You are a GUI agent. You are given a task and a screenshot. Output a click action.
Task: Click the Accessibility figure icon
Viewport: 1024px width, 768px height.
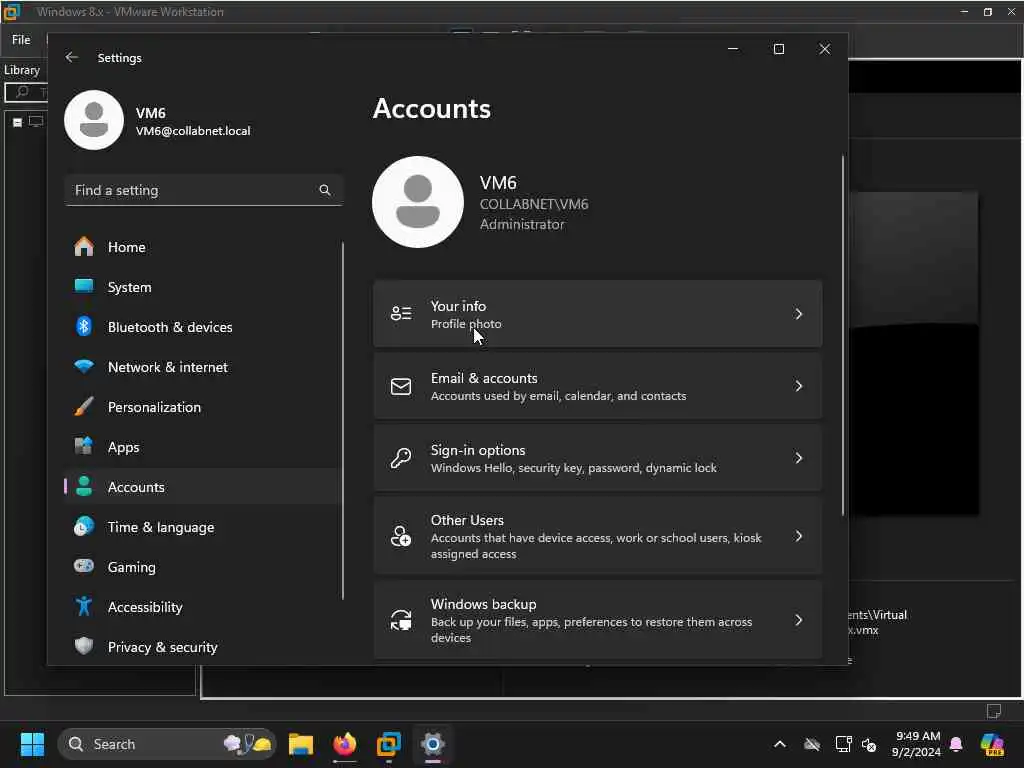[x=84, y=607]
